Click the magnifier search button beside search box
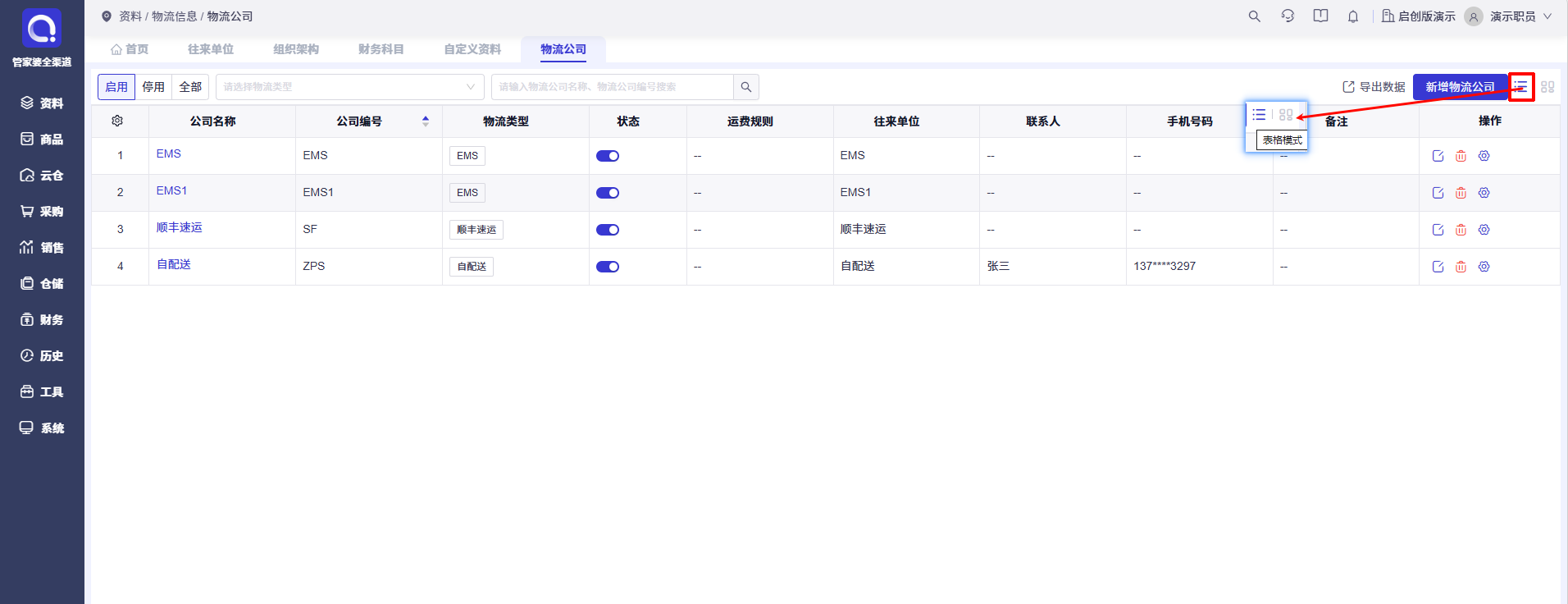The width and height of the screenshot is (1568, 604). [746, 87]
